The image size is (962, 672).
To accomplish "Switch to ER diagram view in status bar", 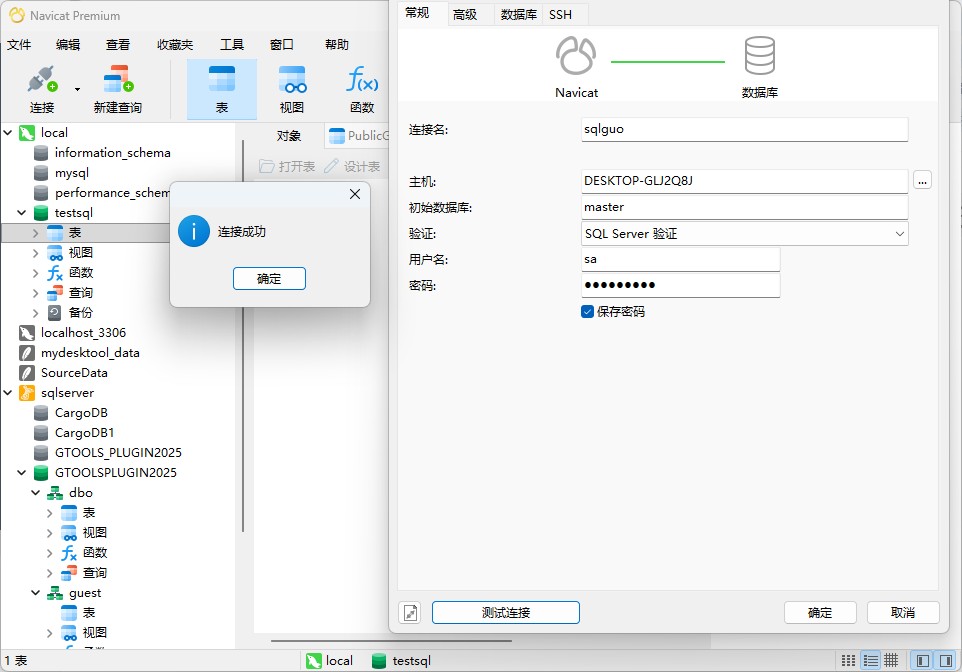I will (x=891, y=660).
